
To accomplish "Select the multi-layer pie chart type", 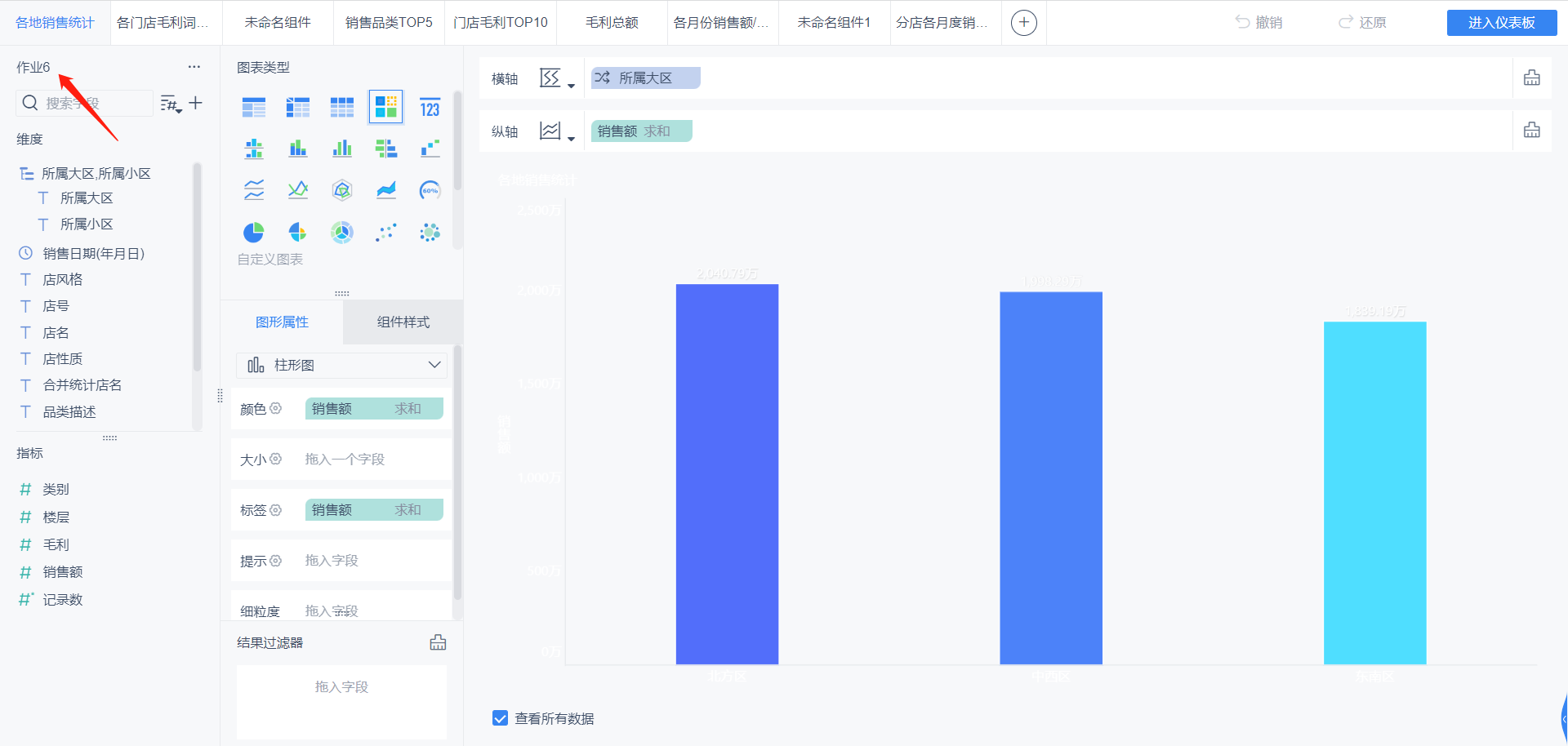I will 342,233.
